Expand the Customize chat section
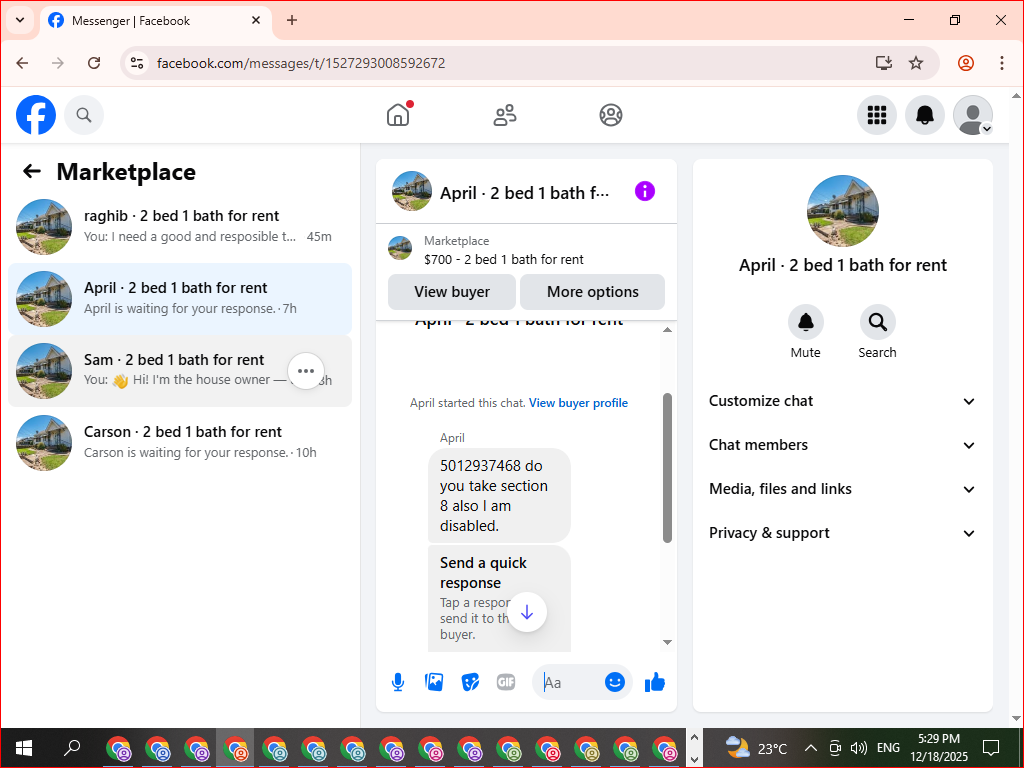The height and width of the screenshot is (768, 1024). tap(842, 401)
